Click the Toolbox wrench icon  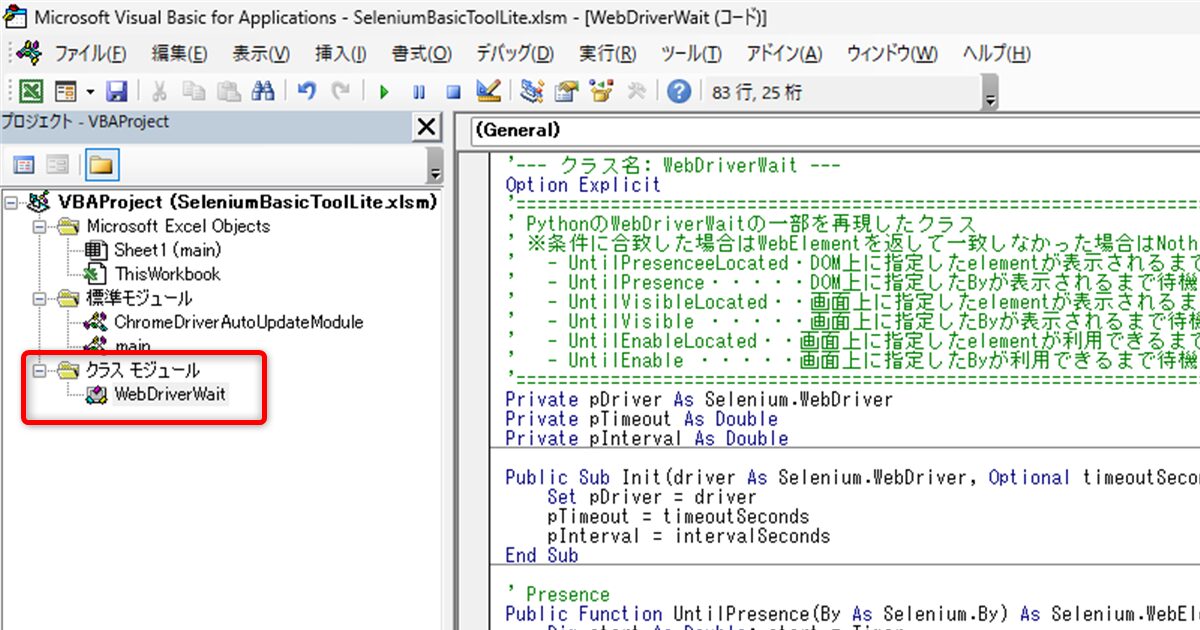636,92
